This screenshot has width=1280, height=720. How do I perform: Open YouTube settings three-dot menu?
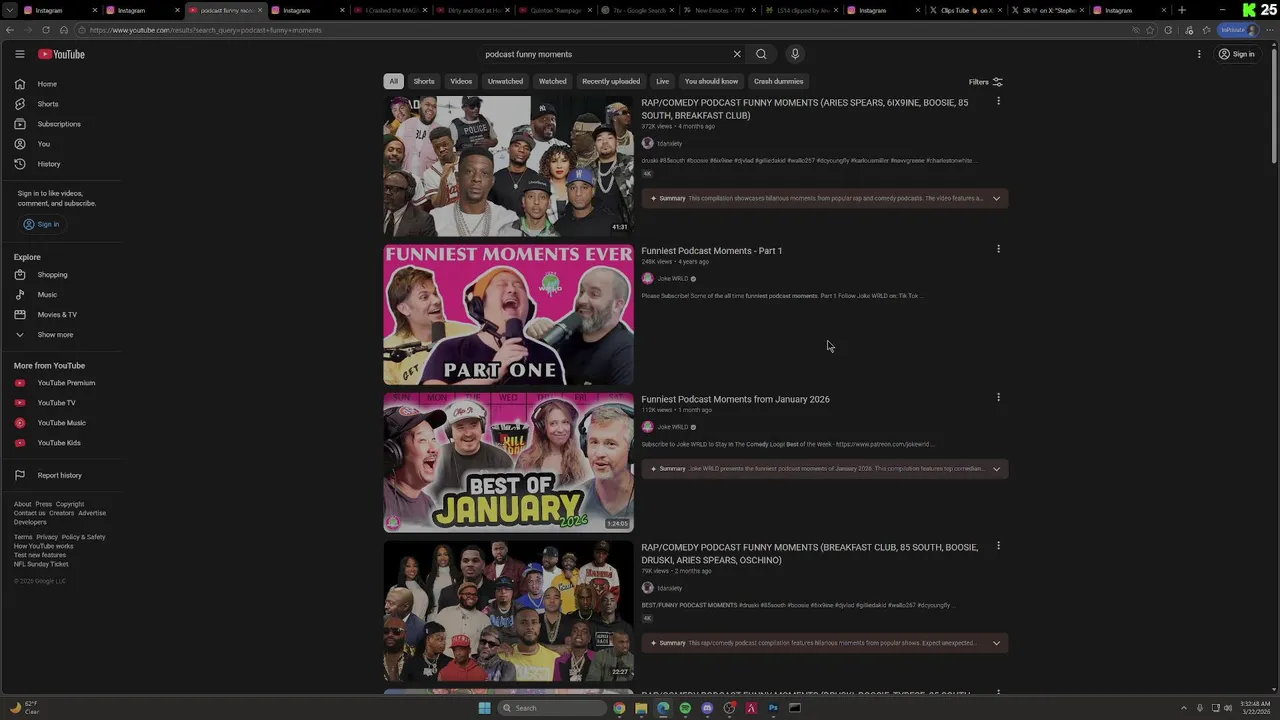(1199, 54)
